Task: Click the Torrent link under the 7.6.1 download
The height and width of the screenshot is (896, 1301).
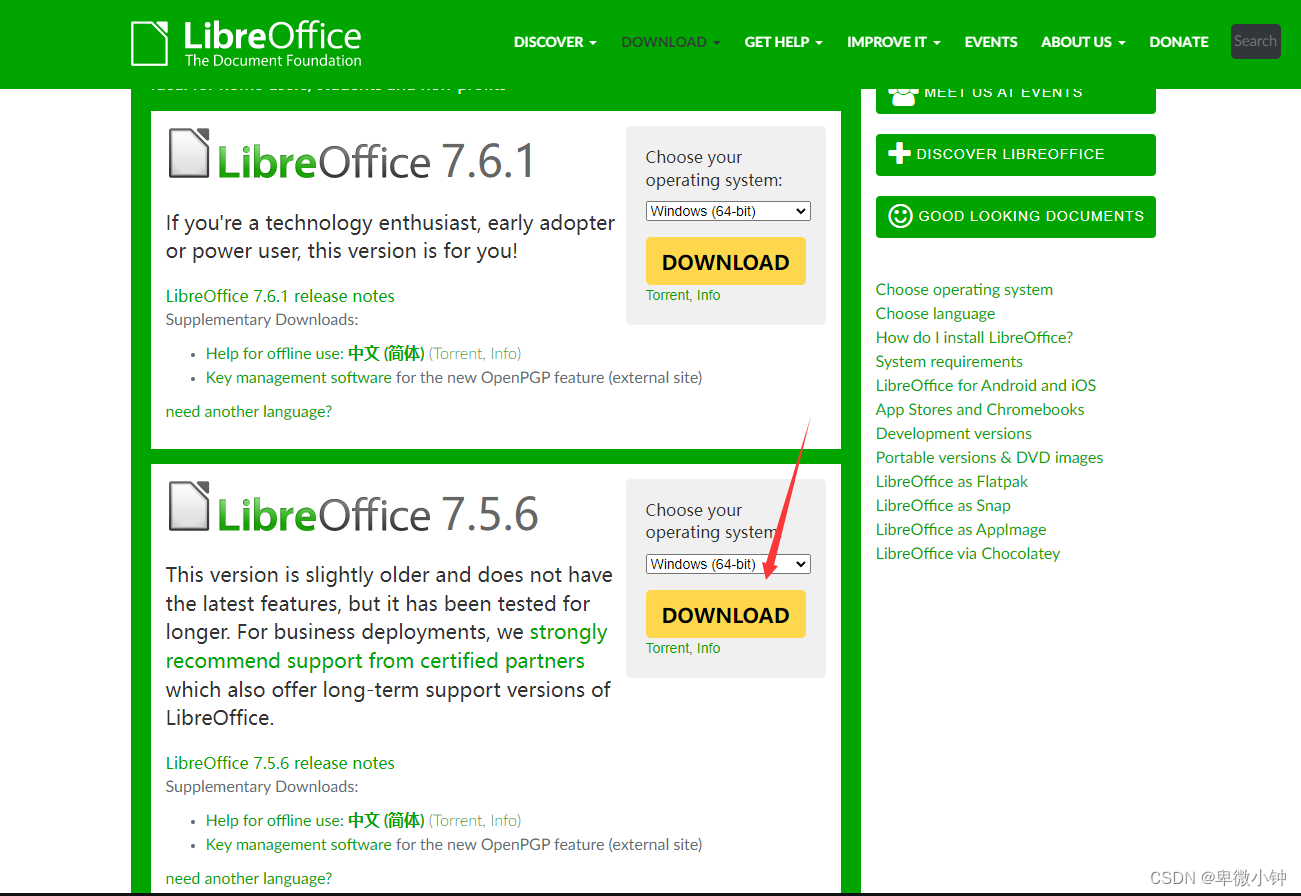Action: coord(667,295)
